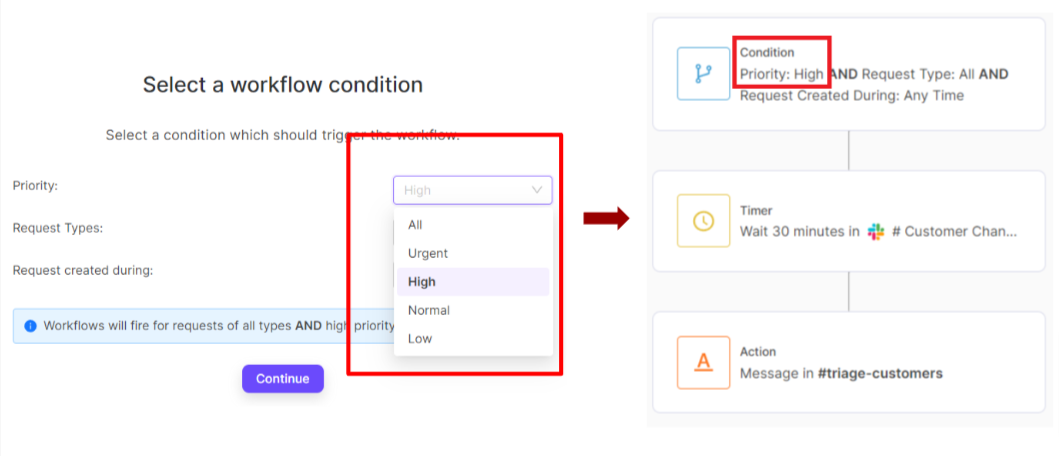Click the blue info icon in banner
1059x456 pixels.
(30, 326)
